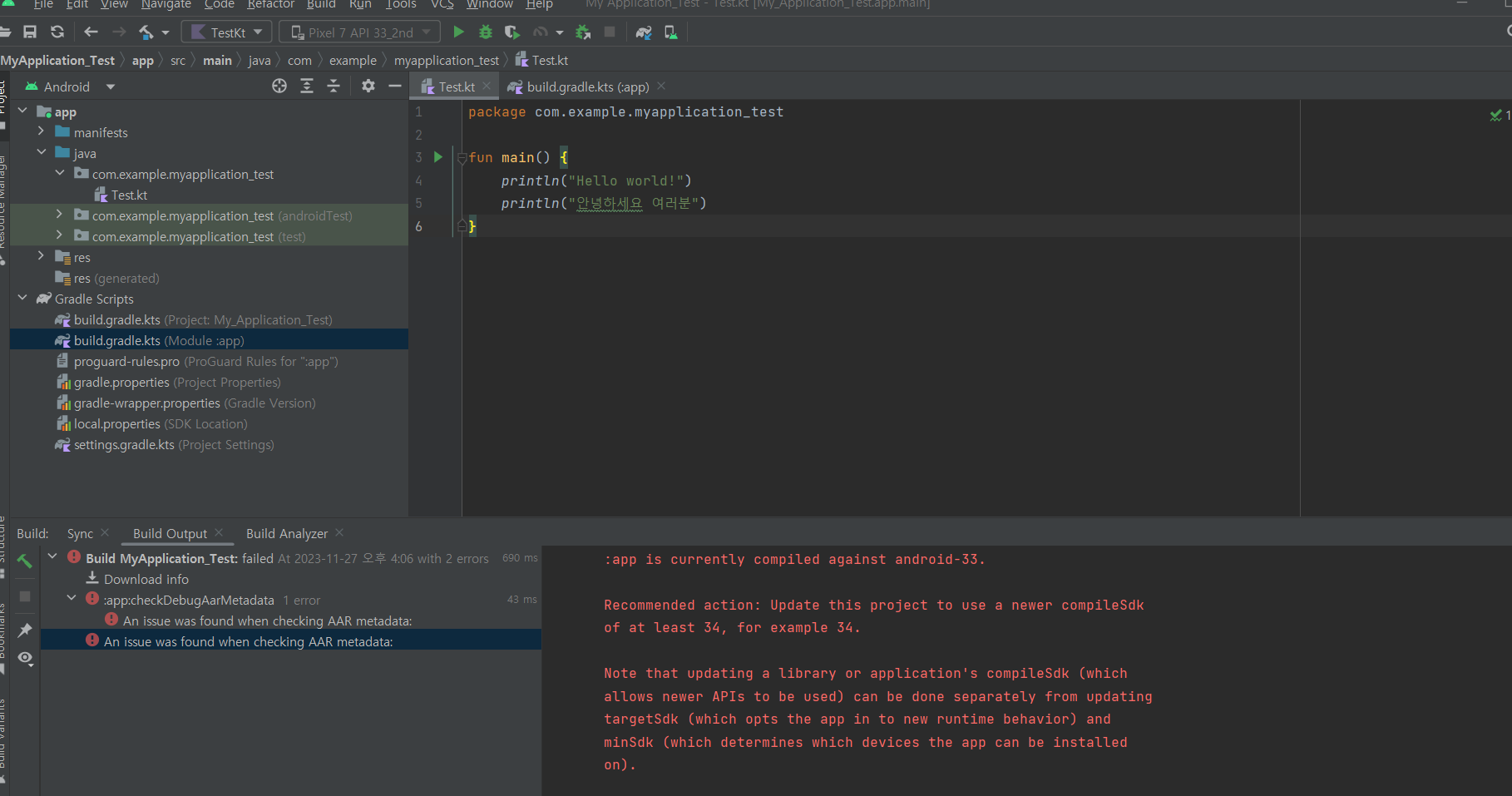The width and height of the screenshot is (1512, 796).
Task: Click Collapse All icon in Project panel
Action: [x=334, y=87]
